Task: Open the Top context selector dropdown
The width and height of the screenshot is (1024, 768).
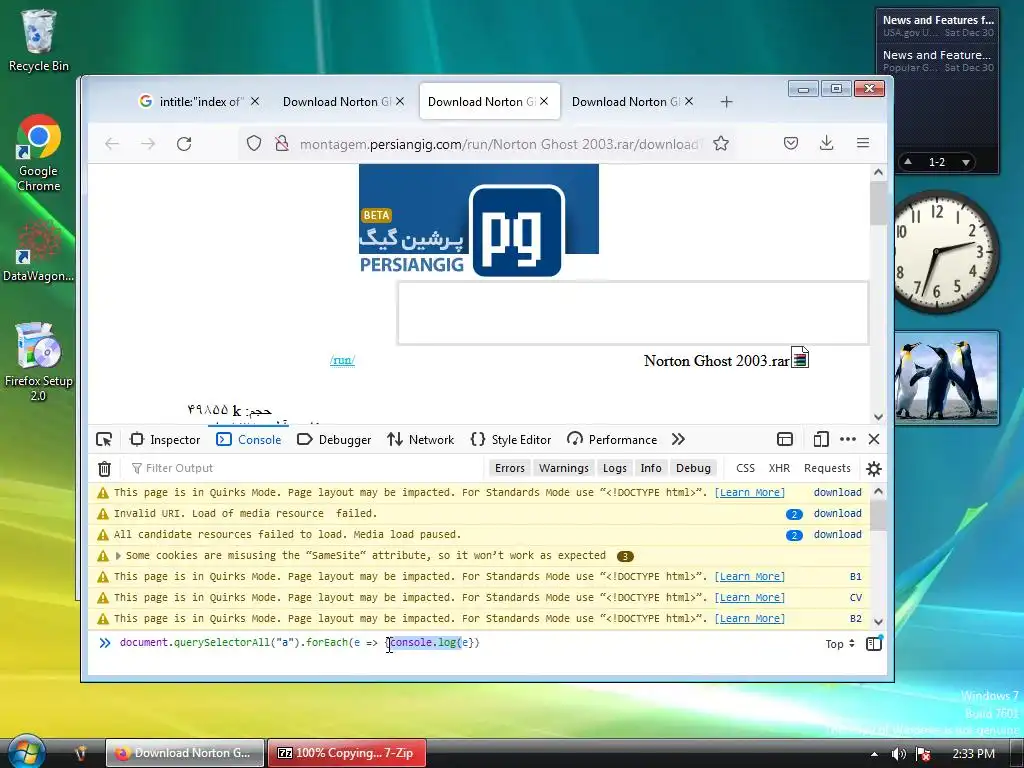Action: (840, 644)
